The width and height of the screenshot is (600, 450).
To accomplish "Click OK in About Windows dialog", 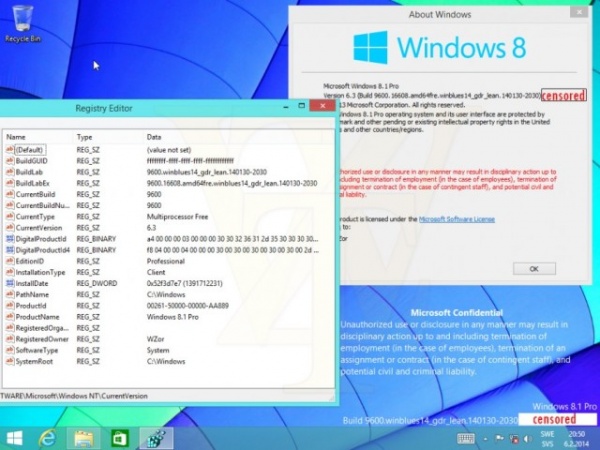I will coord(534,269).
